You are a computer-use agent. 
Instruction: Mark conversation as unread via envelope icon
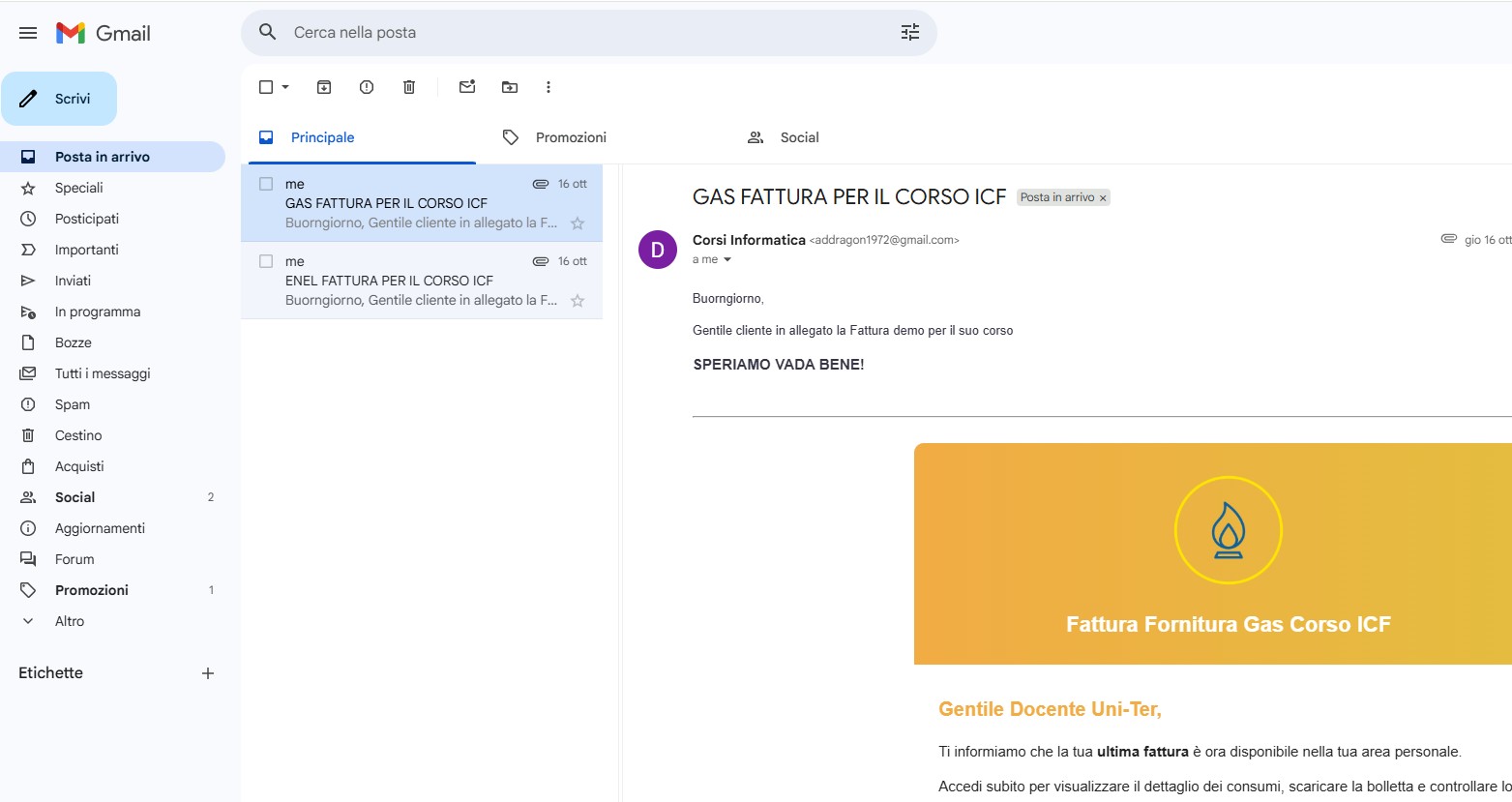tap(466, 86)
